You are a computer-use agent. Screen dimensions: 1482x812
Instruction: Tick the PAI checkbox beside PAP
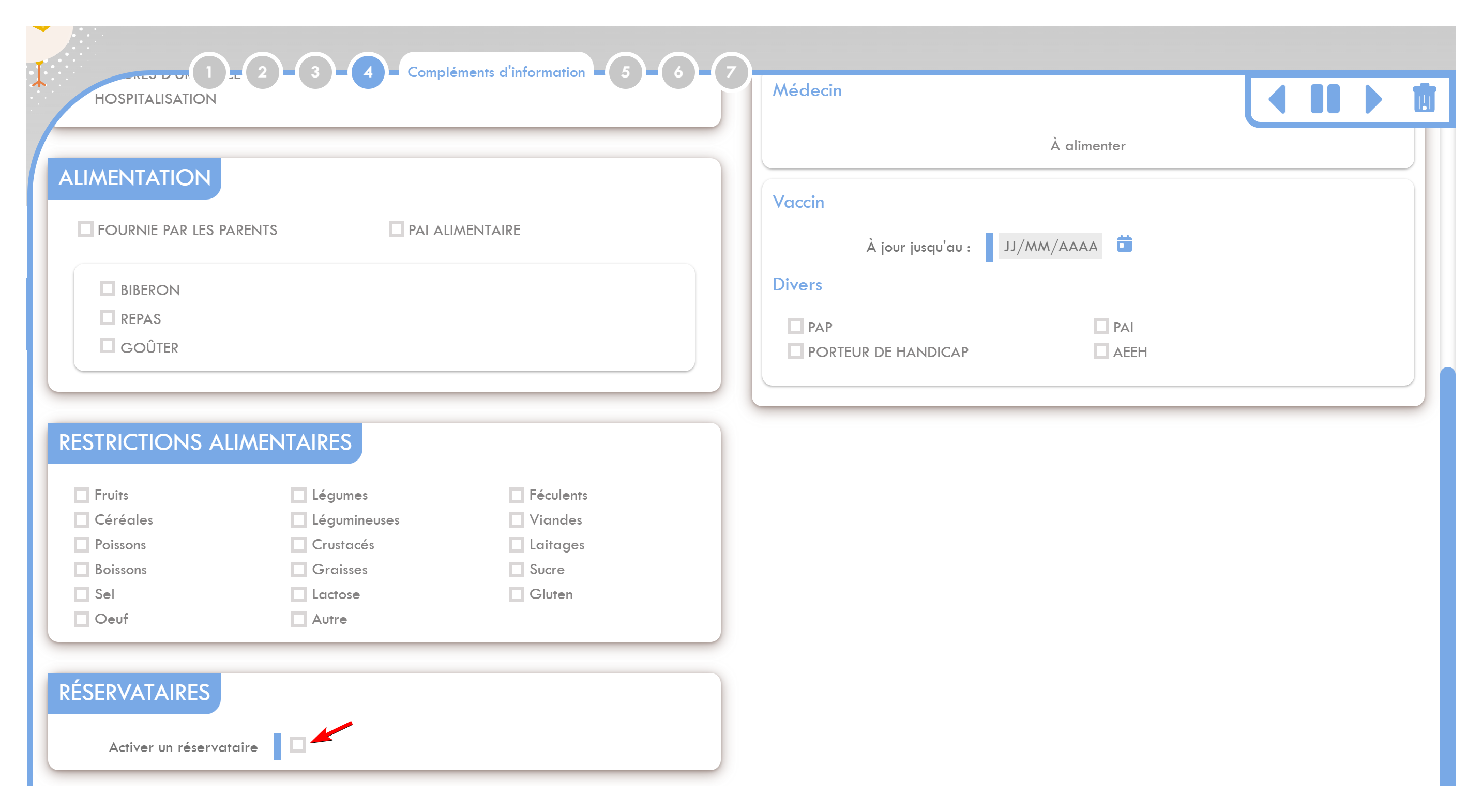pos(1101,326)
